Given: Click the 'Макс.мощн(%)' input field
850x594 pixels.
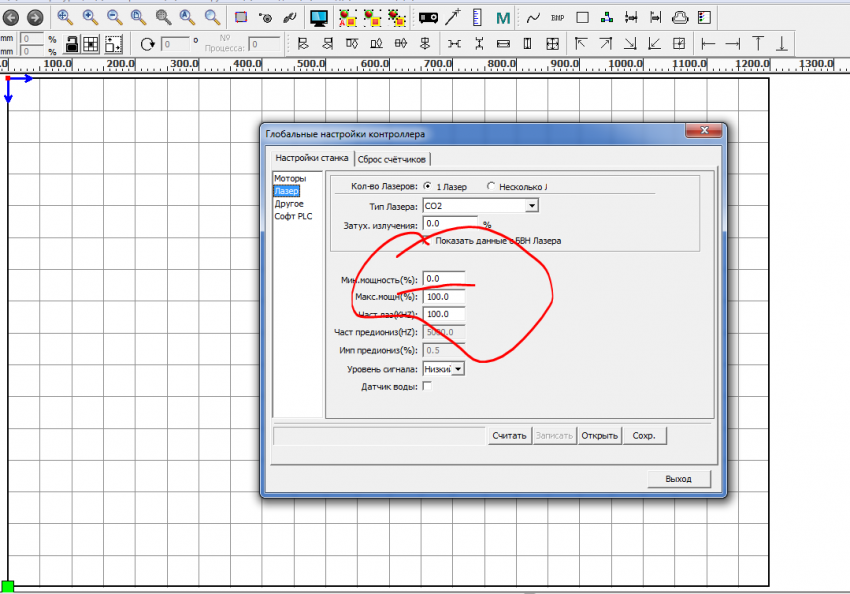Looking at the screenshot, I should 444,297.
